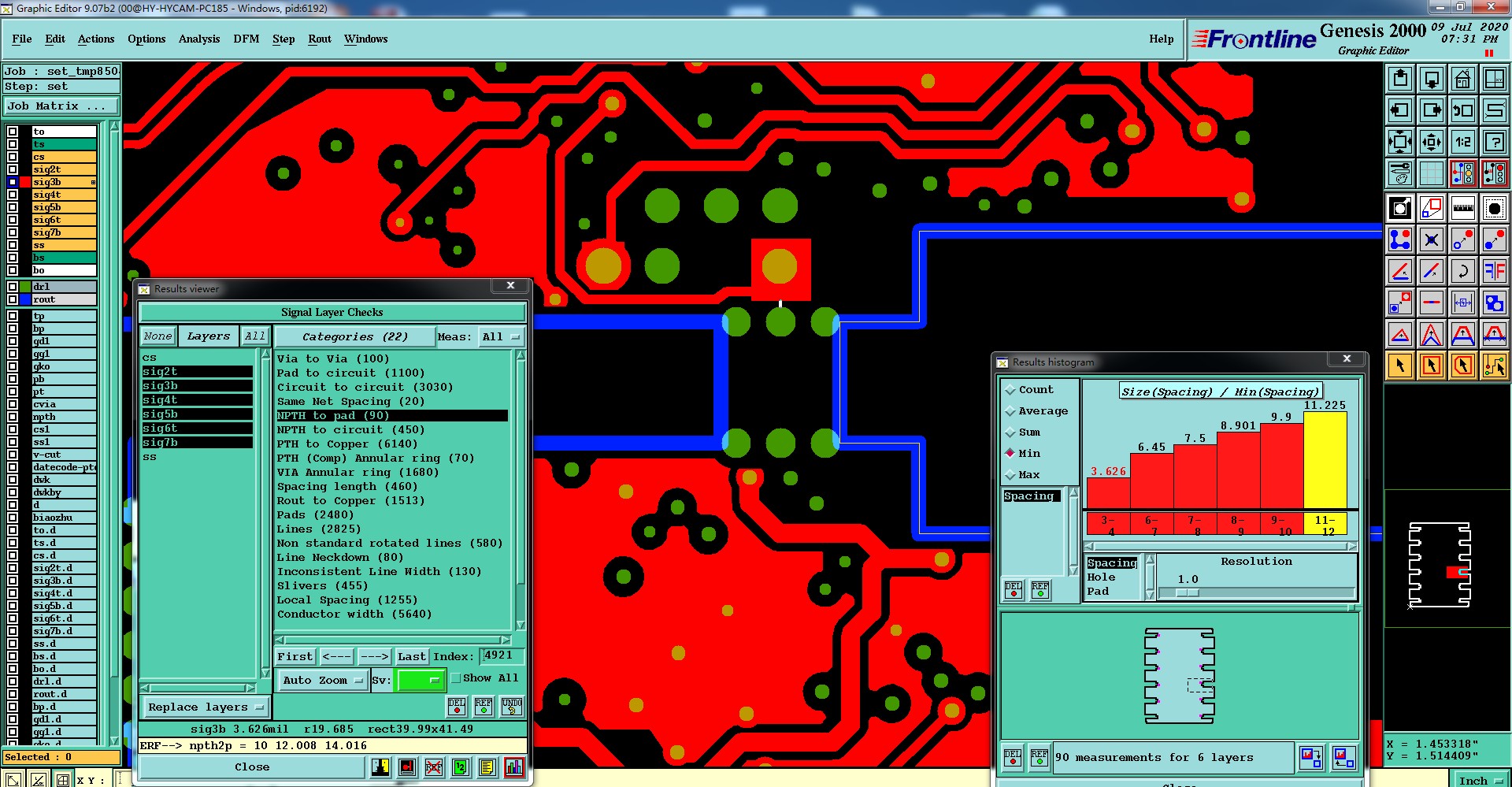Click the First button in Results viewer
The image size is (1512, 787).
295,656
